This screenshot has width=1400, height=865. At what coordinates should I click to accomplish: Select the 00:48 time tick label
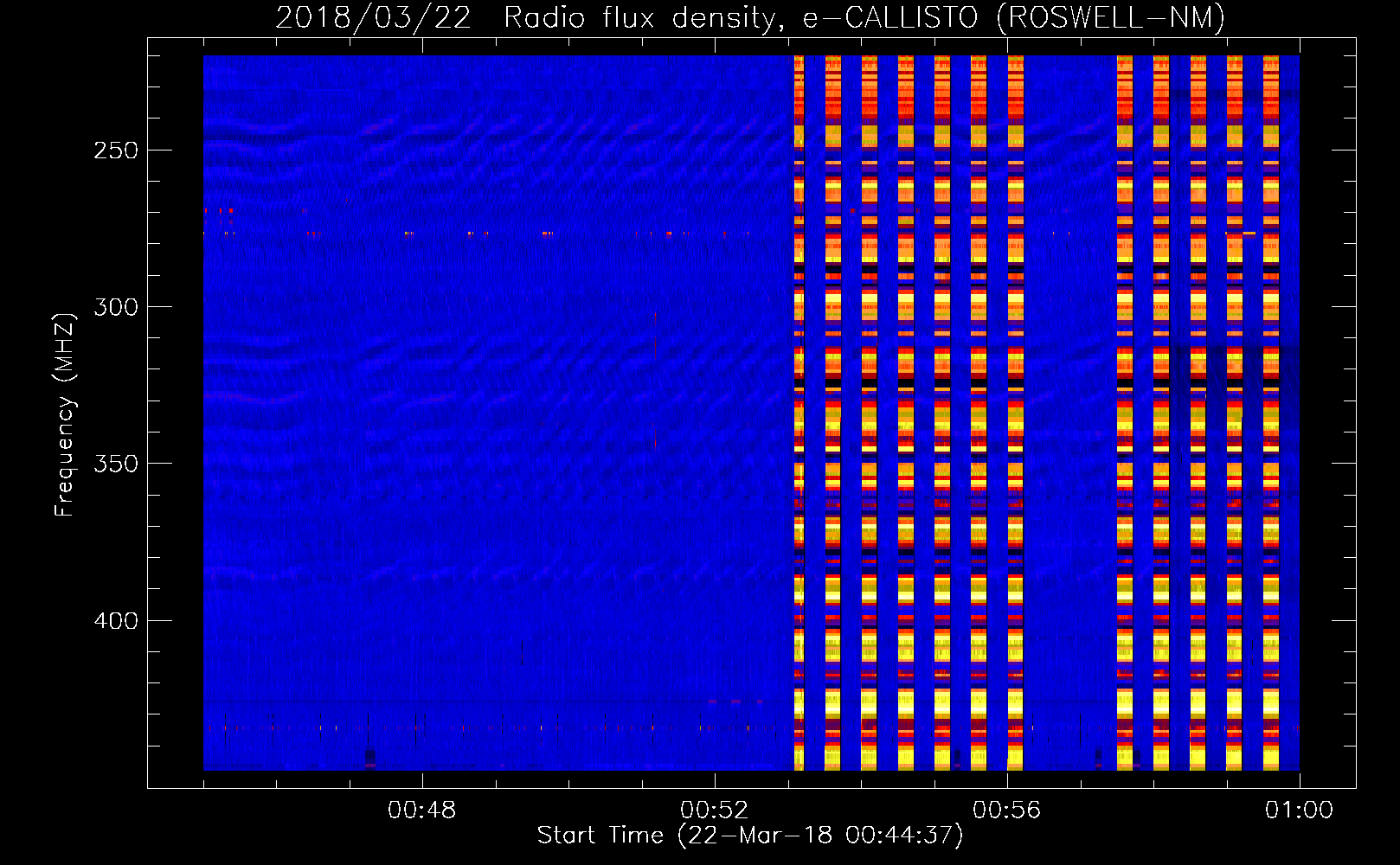click(422, 811)
